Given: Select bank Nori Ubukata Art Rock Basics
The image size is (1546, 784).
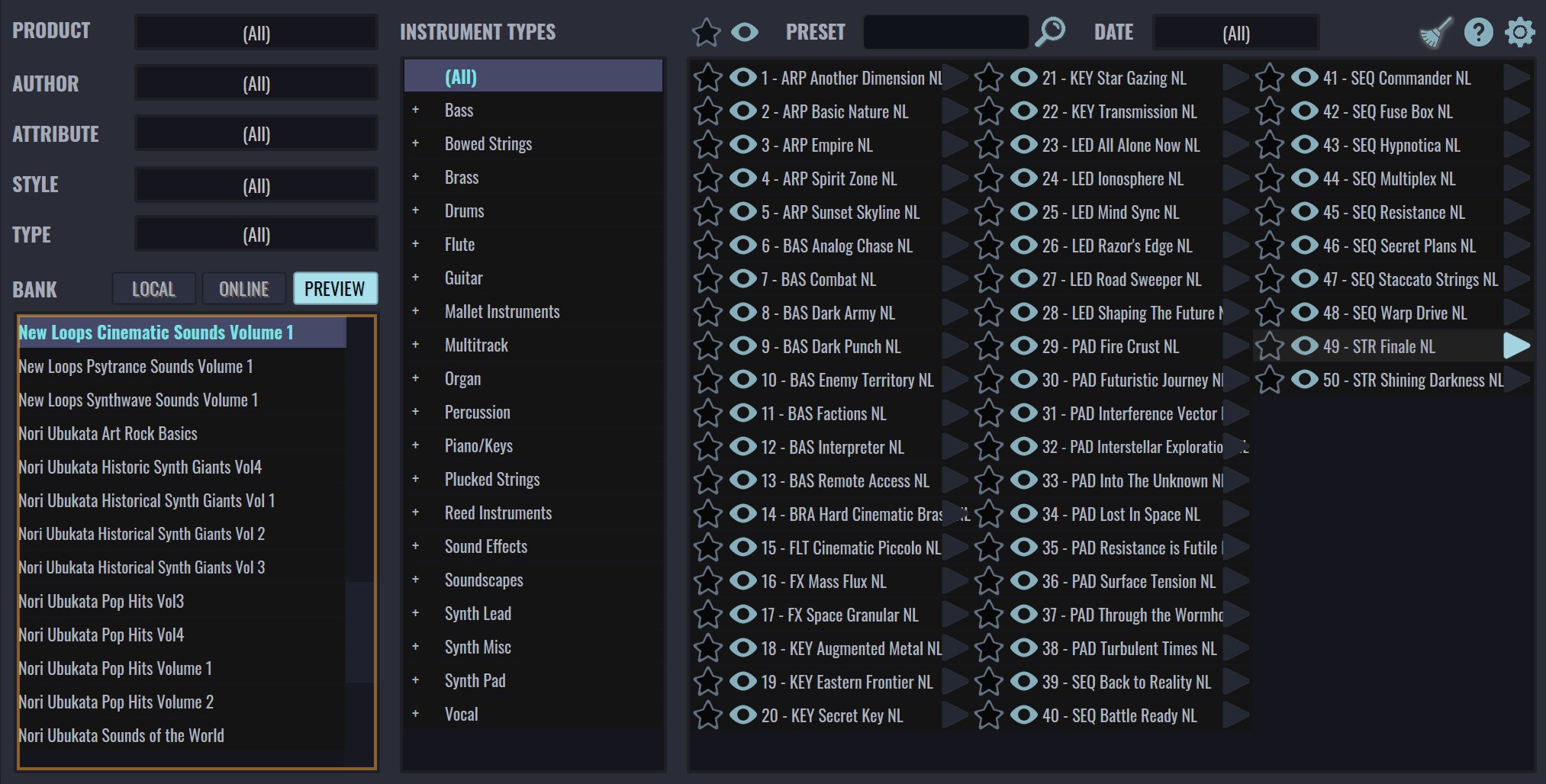Looking at the screenshot, I should pyautogui.click(x=108, y=434).
